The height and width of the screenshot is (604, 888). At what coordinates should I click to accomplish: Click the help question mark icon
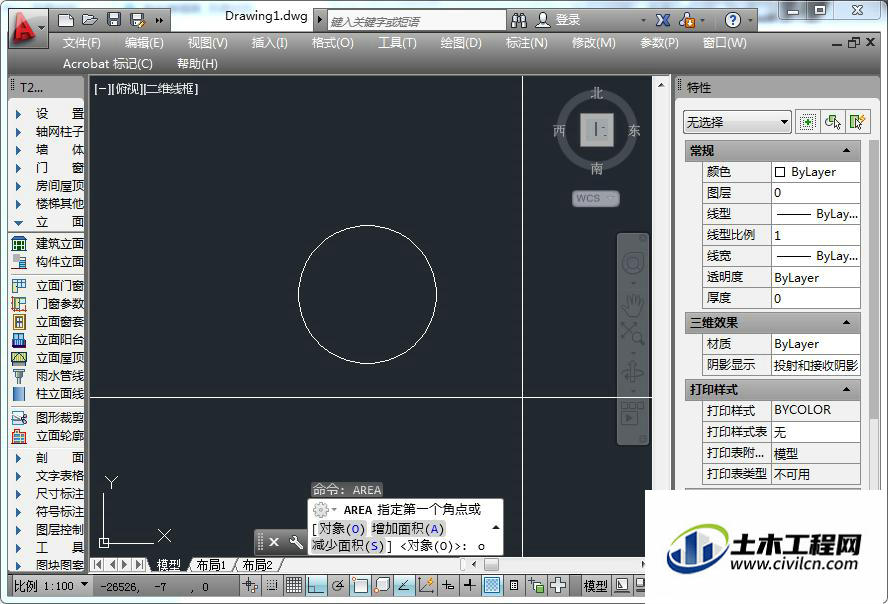tap(732, 21)
